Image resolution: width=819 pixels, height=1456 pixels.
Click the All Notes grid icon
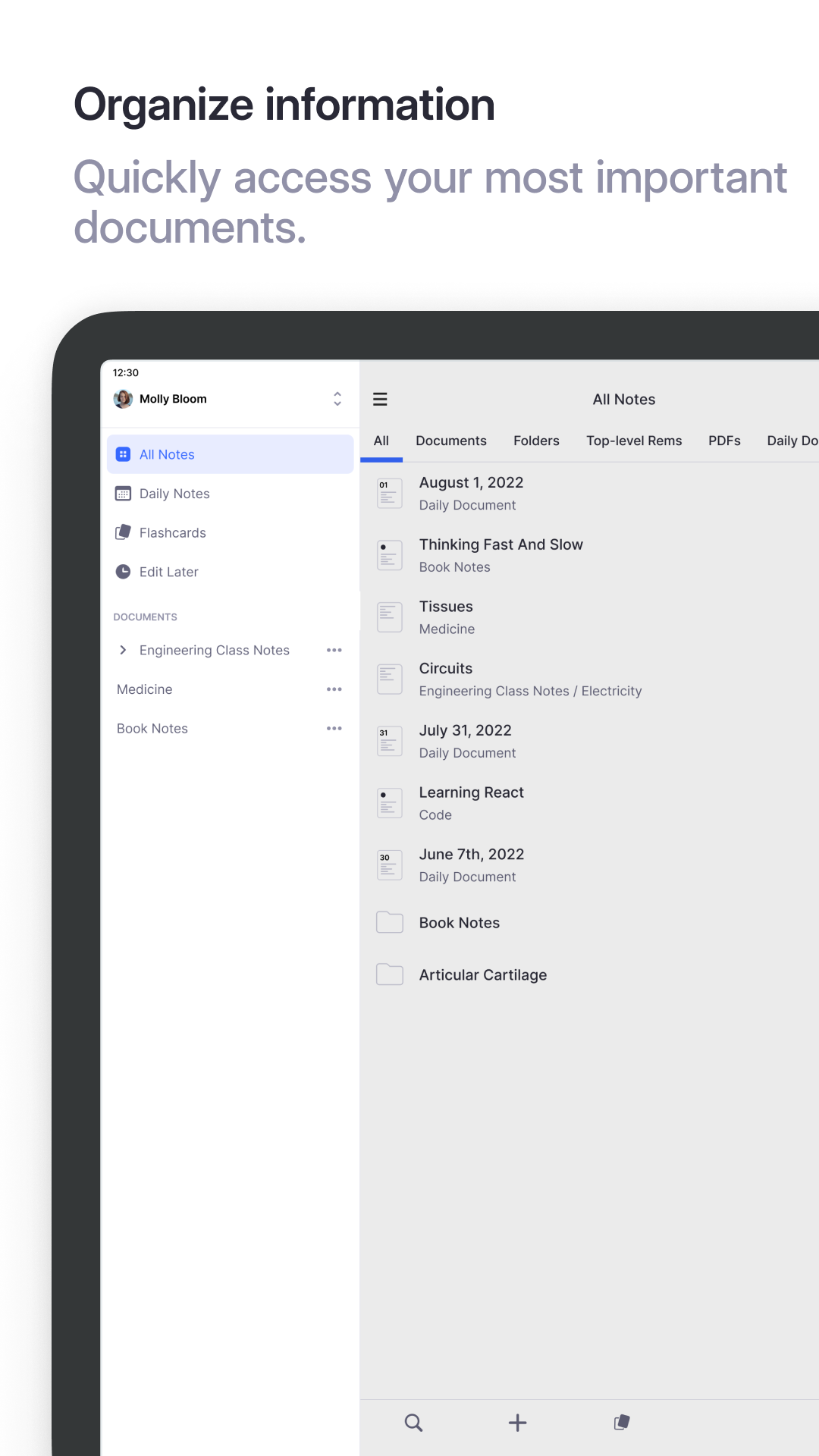(123, 454)
